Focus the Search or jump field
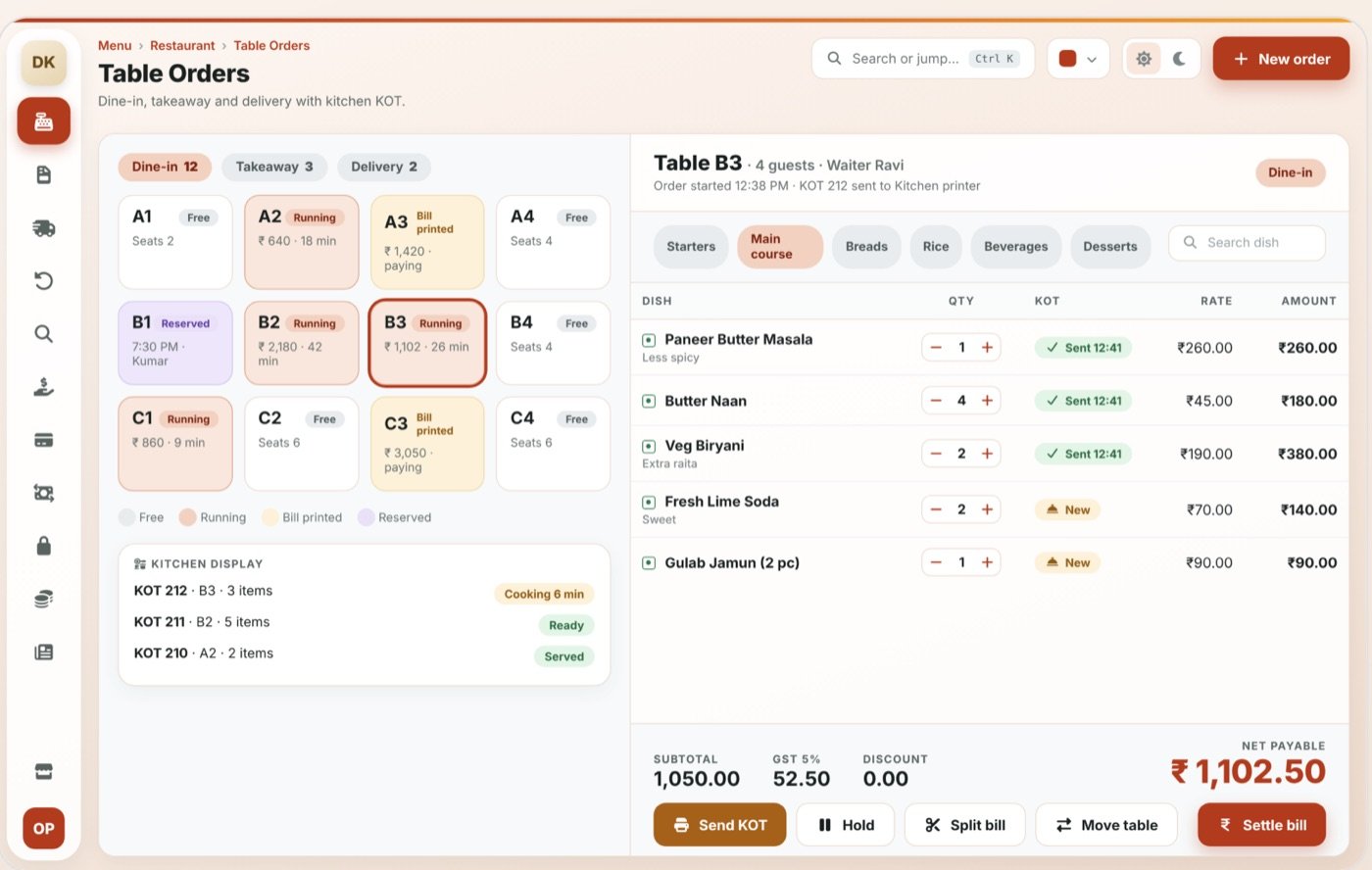Viewport: 1372px width, 870px height. [923, 59]
